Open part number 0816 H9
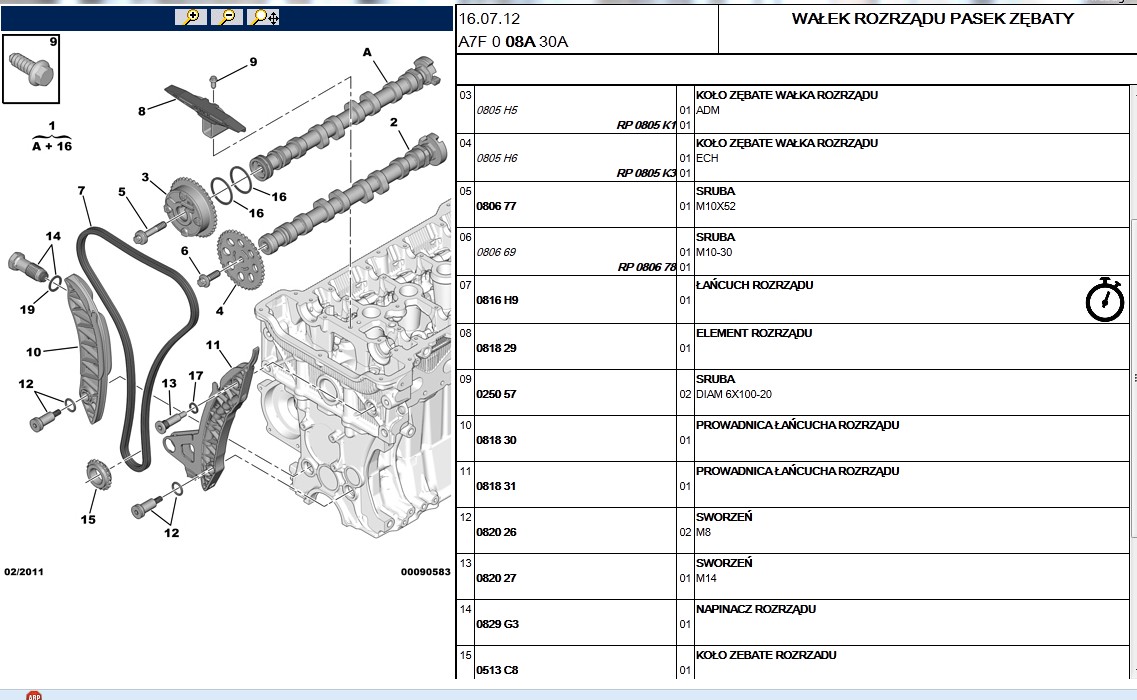The height and width of the screenshot is (700, 1137). pyautogui.click(x=496, y=300)
